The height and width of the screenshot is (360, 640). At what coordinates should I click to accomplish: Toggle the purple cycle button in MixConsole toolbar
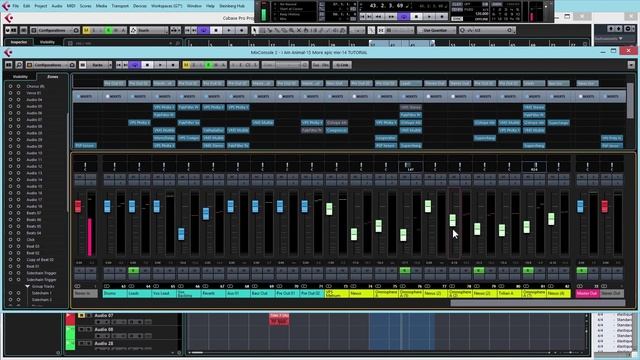134,65
